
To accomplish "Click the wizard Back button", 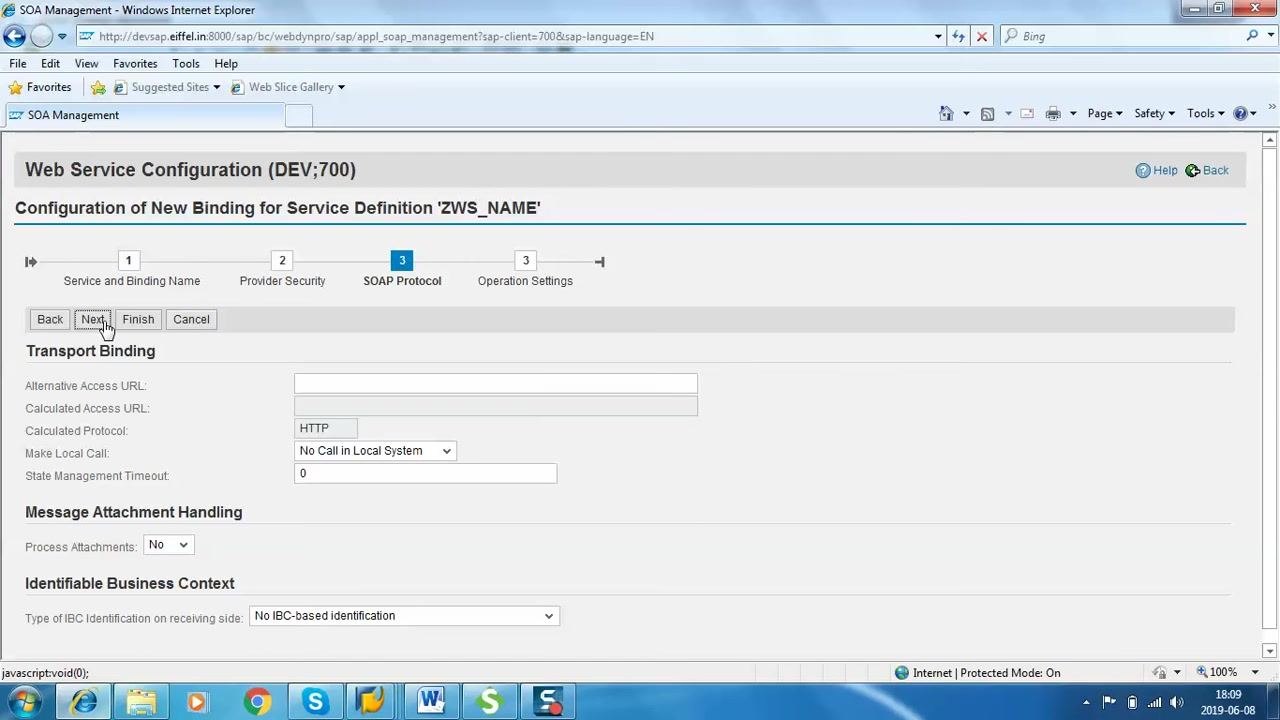I will [50, 319].
